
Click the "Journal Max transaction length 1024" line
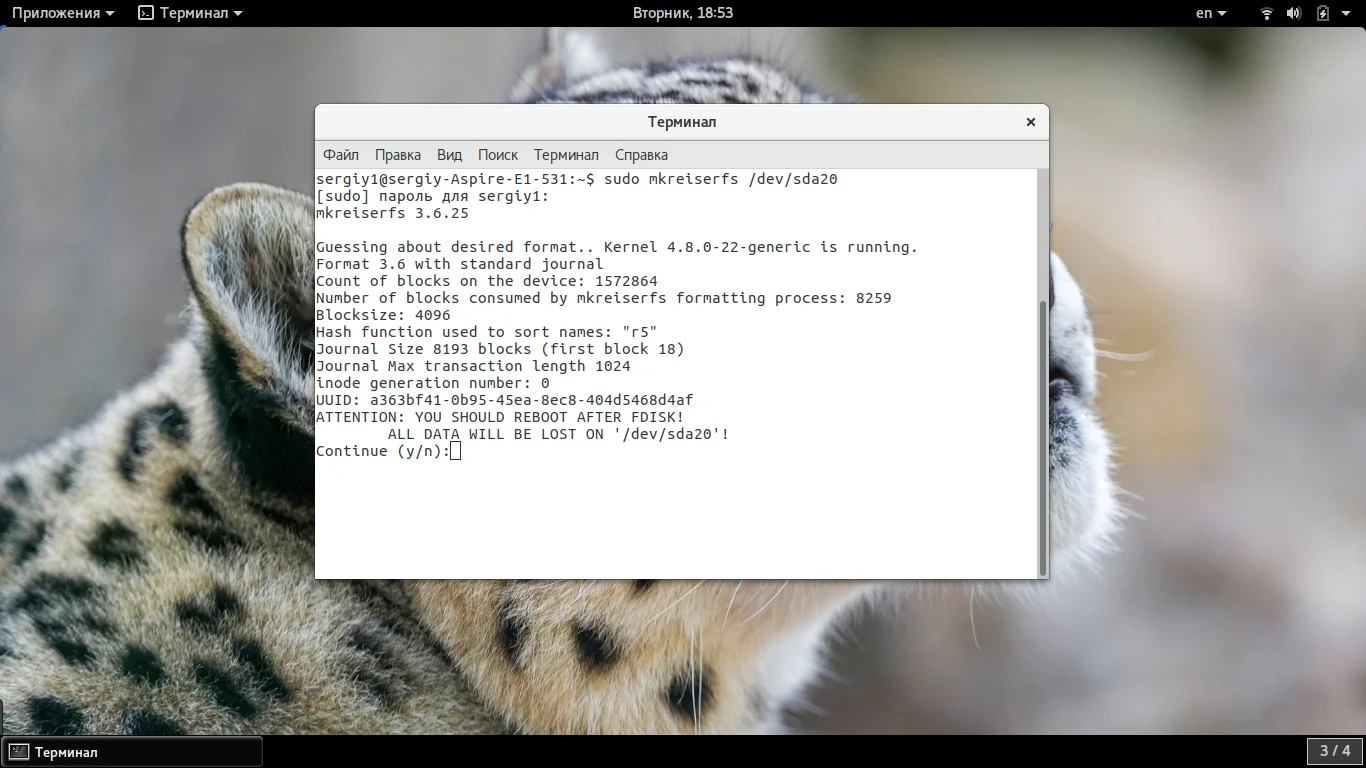[x=473, y=366]
